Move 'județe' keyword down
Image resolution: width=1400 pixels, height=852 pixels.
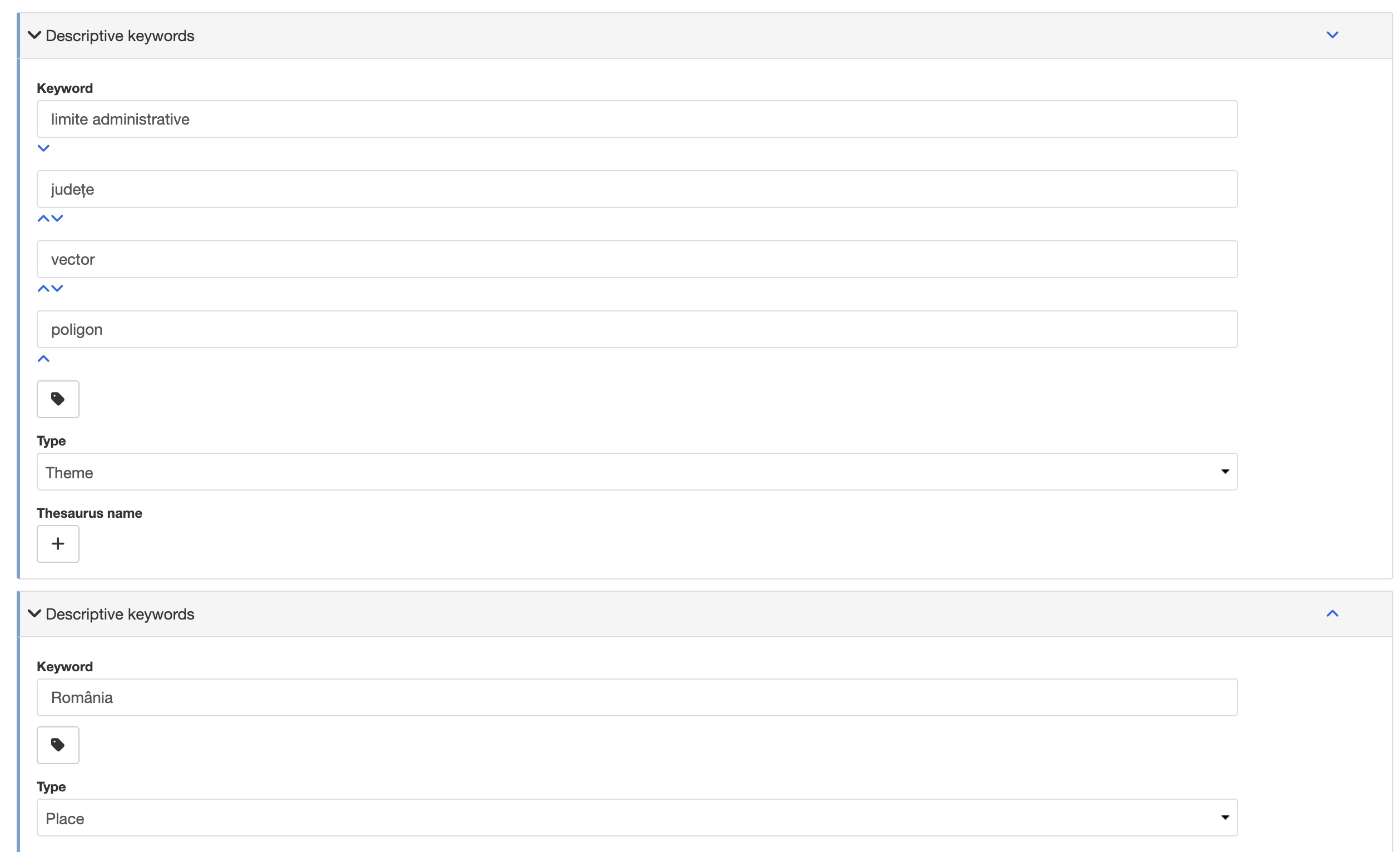tap(57, 218)
